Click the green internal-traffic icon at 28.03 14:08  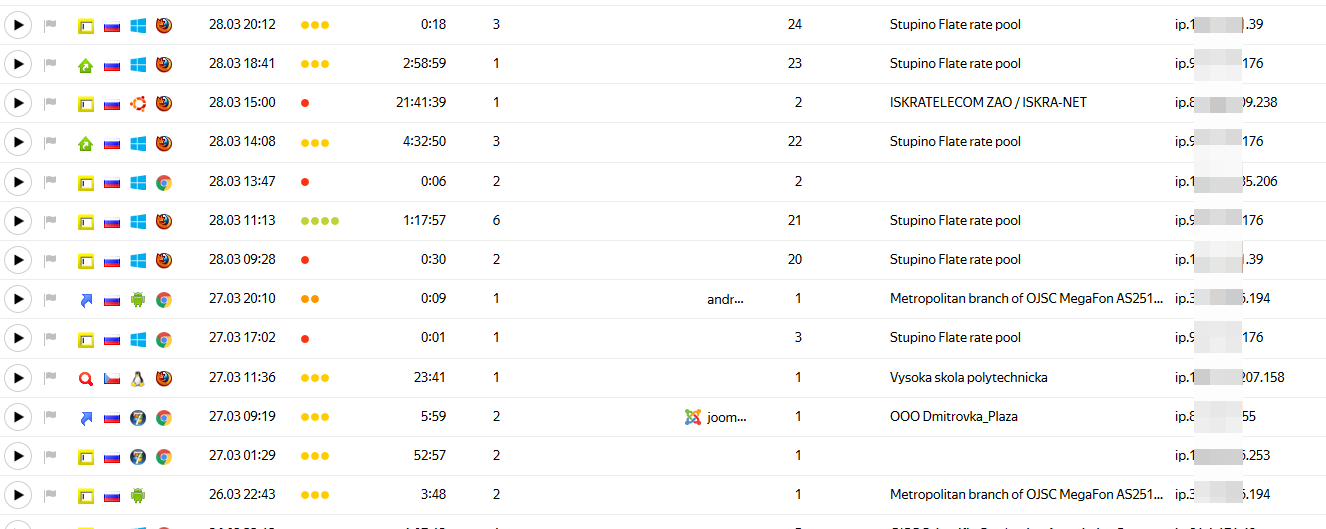[x=86, y=143]
